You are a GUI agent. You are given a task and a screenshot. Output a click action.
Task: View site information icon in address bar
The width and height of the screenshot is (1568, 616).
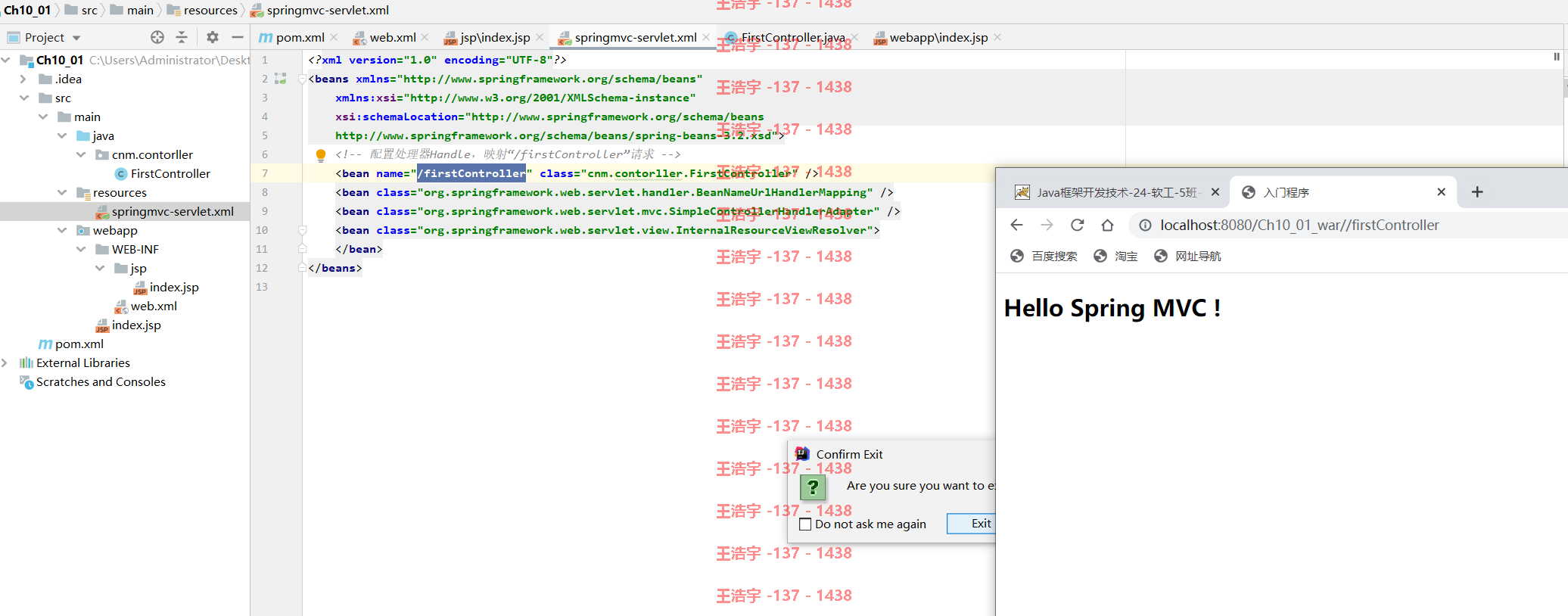point(1146,225)
